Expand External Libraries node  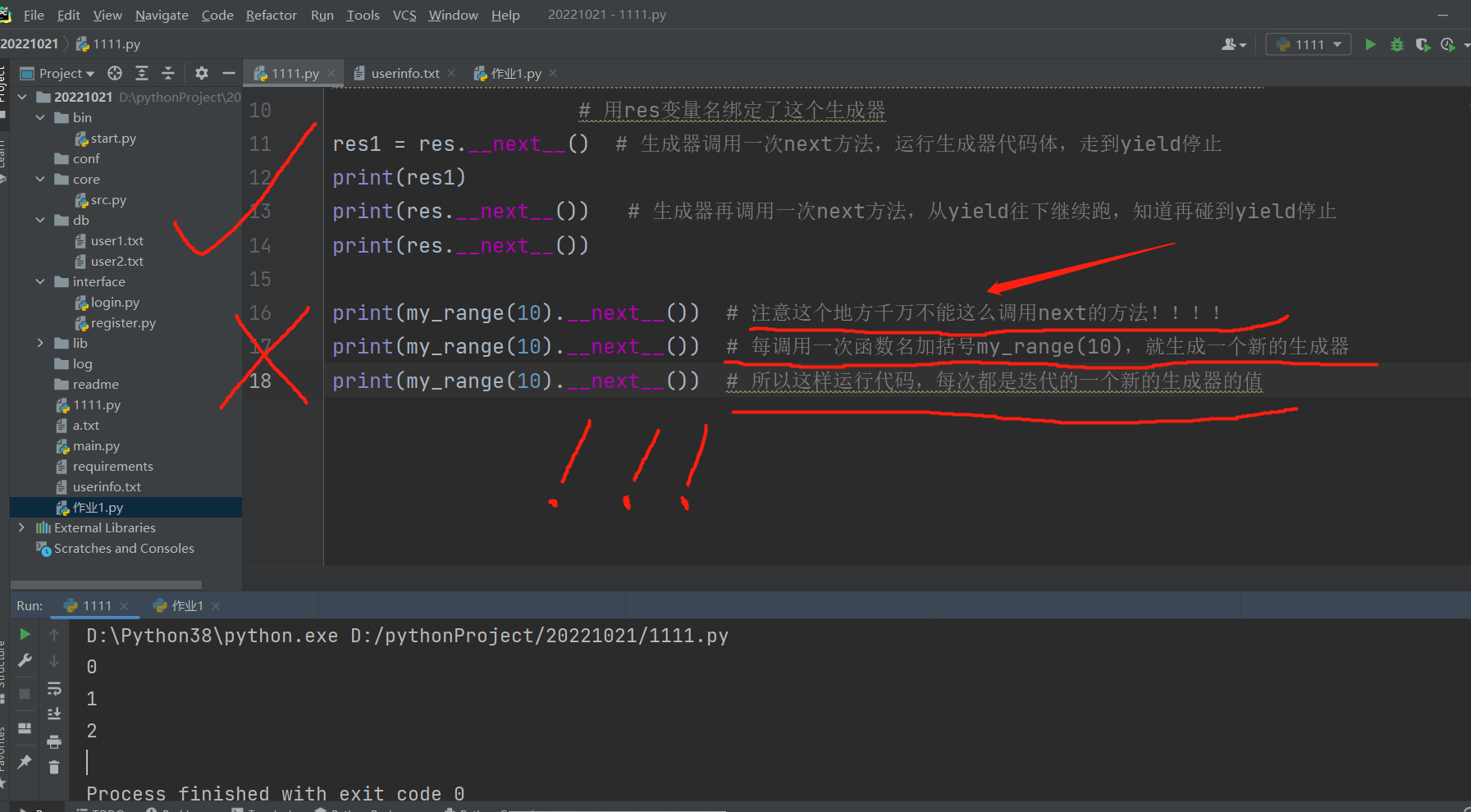22,527
